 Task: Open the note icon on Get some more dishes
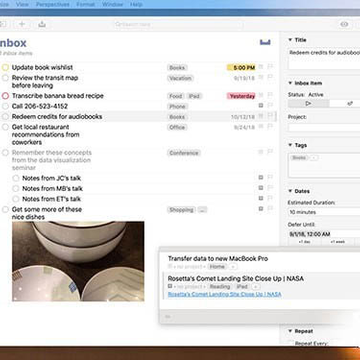tap(261, 209)
